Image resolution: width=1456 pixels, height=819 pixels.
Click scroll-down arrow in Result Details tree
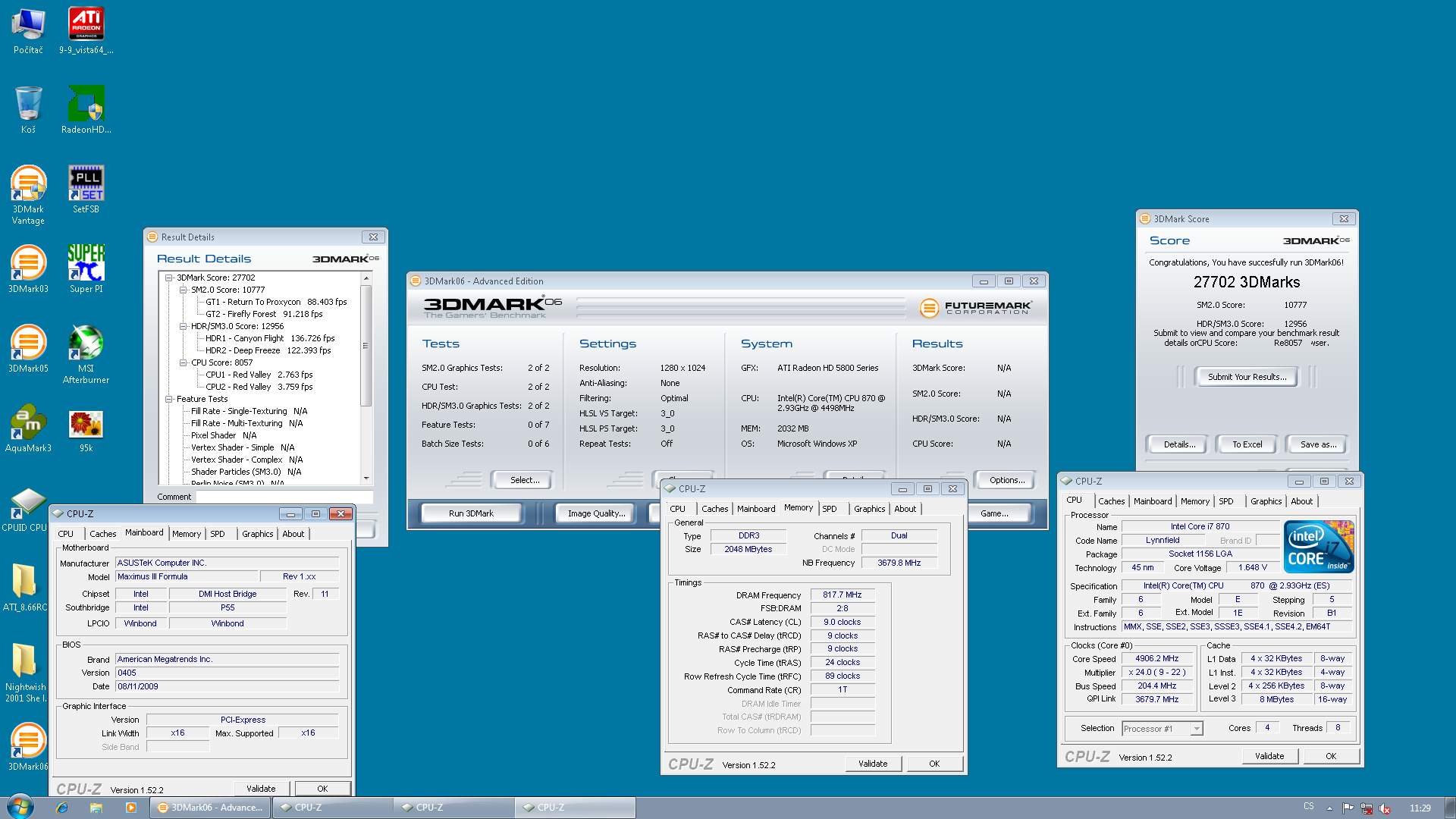[366, 479]
